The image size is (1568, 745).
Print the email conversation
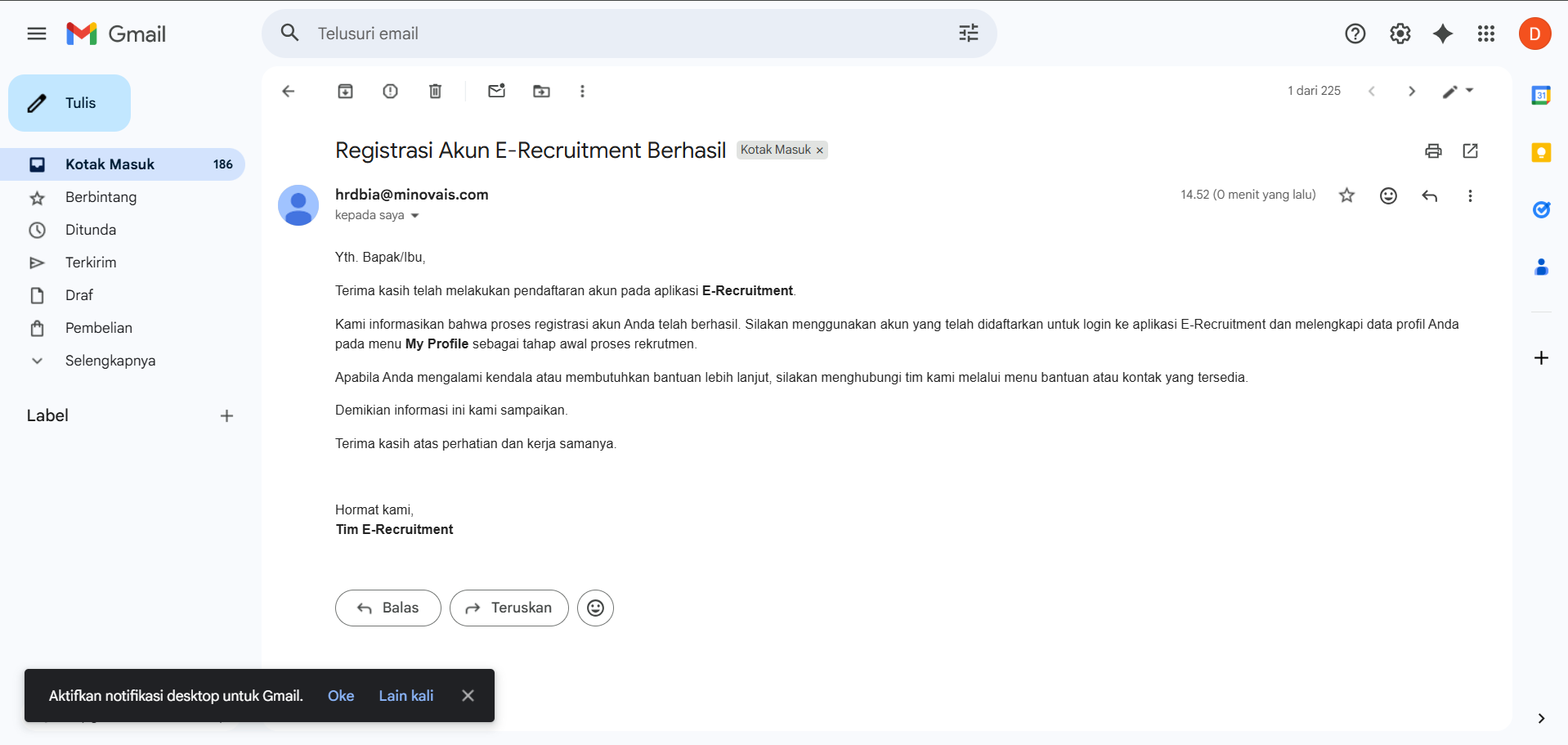pos(1433,150)
